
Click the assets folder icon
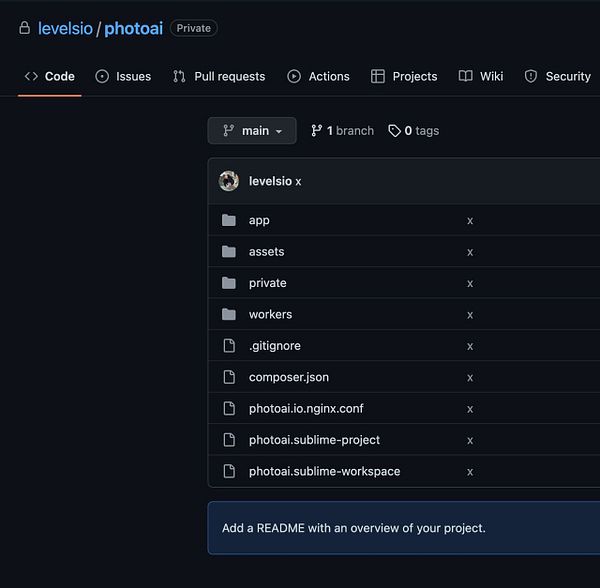click(x=229, y=252)
